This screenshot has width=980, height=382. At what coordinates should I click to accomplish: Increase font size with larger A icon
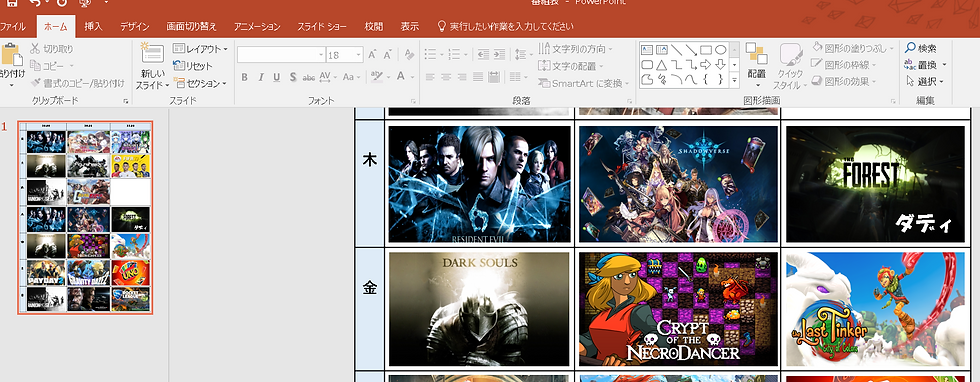(372, 55)
